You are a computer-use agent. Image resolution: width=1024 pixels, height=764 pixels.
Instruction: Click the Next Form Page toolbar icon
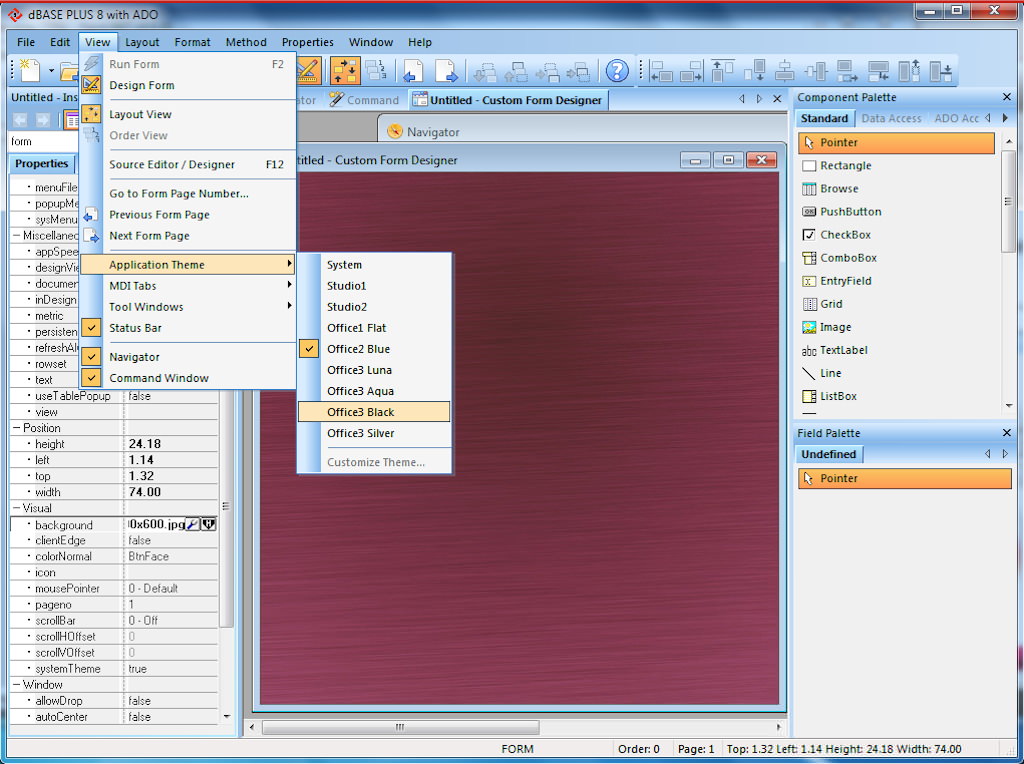tap(445, 71)
